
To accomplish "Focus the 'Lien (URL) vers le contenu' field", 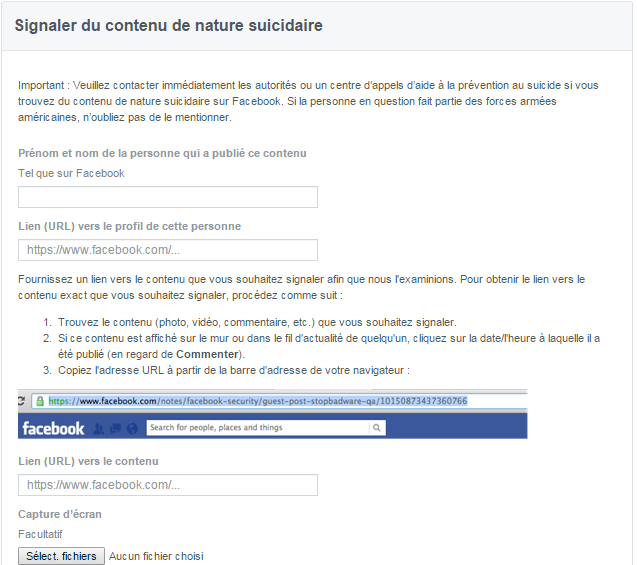I will tap(168, 485).
